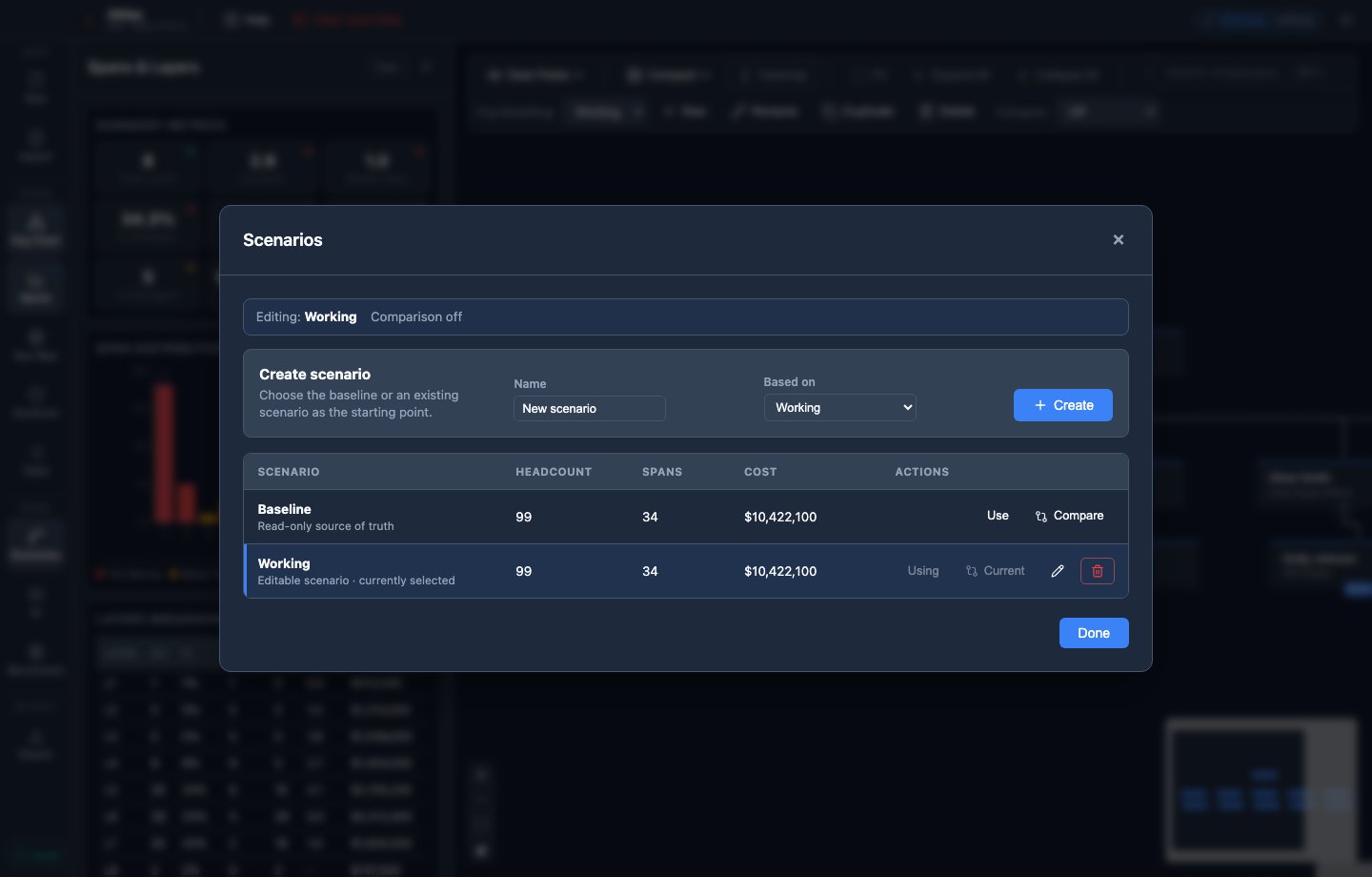Screen dimensions: 1372x877
Task: Click the Working cost $10,422,100
Action: pos(780,571)
